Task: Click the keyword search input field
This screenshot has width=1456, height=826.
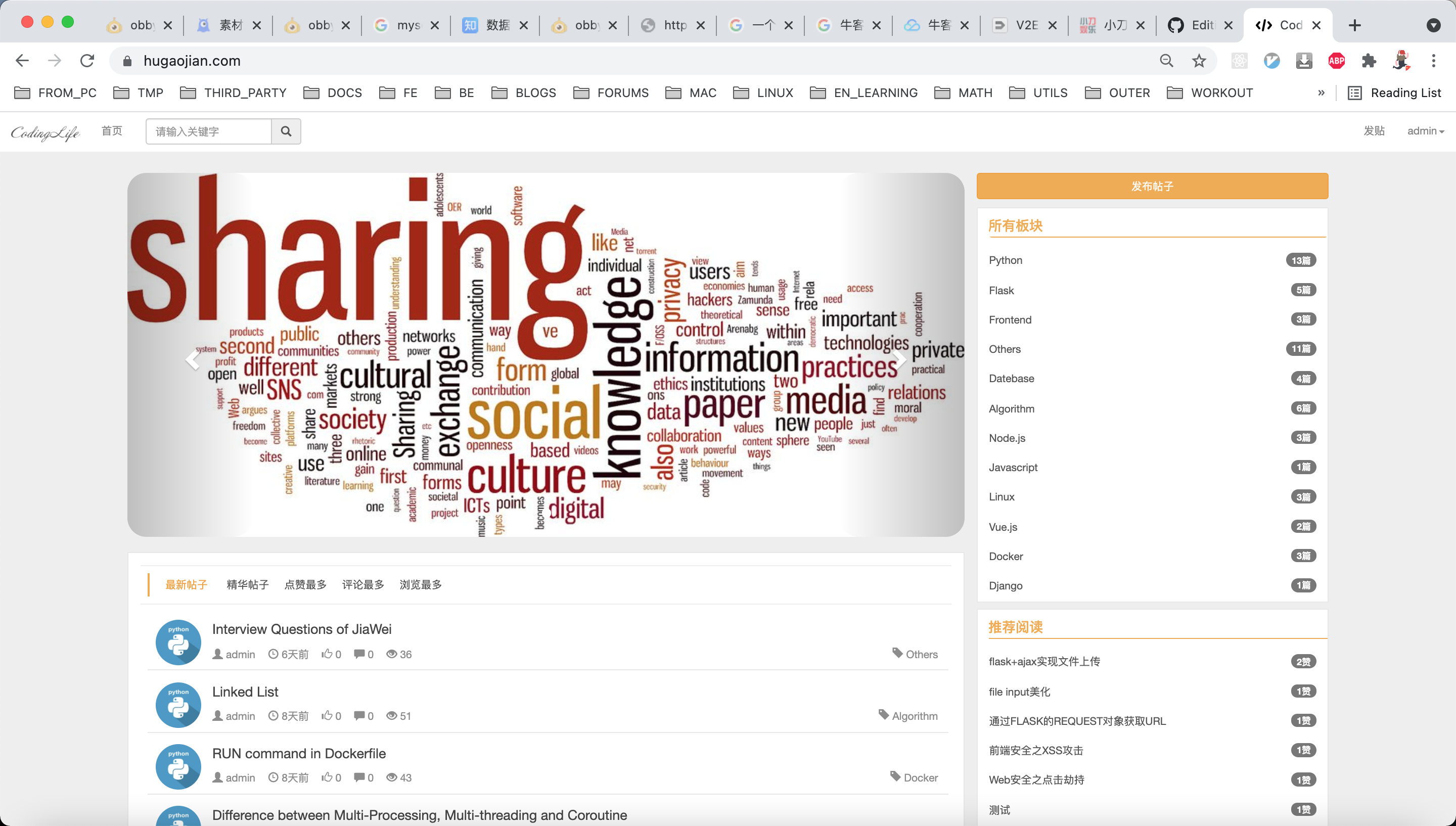Action: click(x=208, y=131)
